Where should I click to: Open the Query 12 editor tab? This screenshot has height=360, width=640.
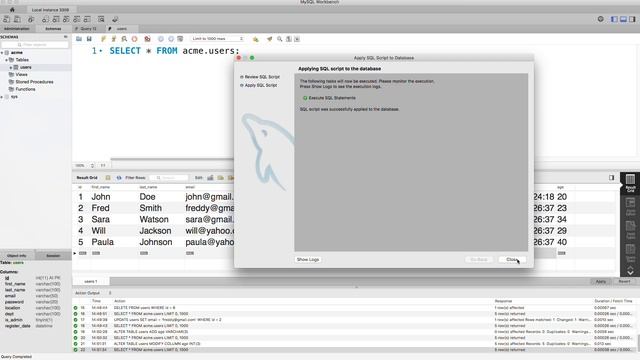[x=88, y=29]
